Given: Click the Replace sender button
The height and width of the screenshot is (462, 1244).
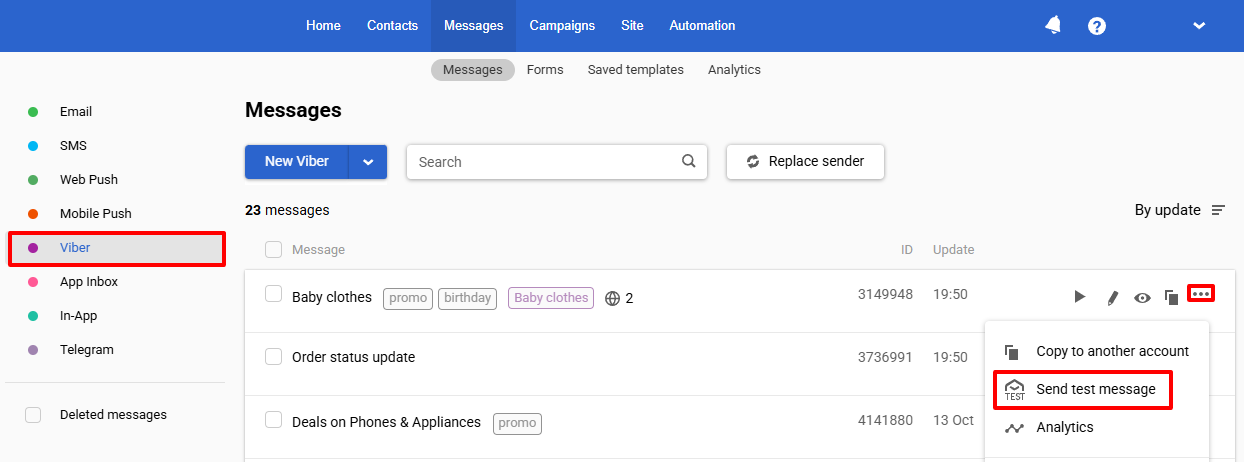Looking at the screenshot, I should point(805,161).
